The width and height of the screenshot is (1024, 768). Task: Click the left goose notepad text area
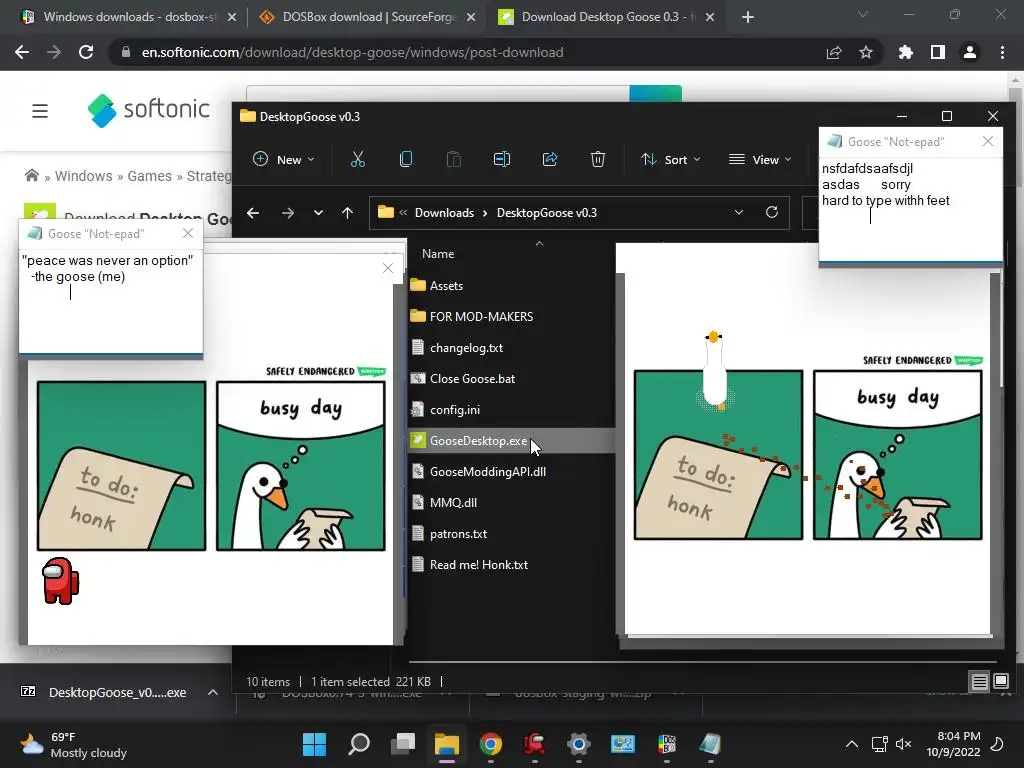click(110, 301)
